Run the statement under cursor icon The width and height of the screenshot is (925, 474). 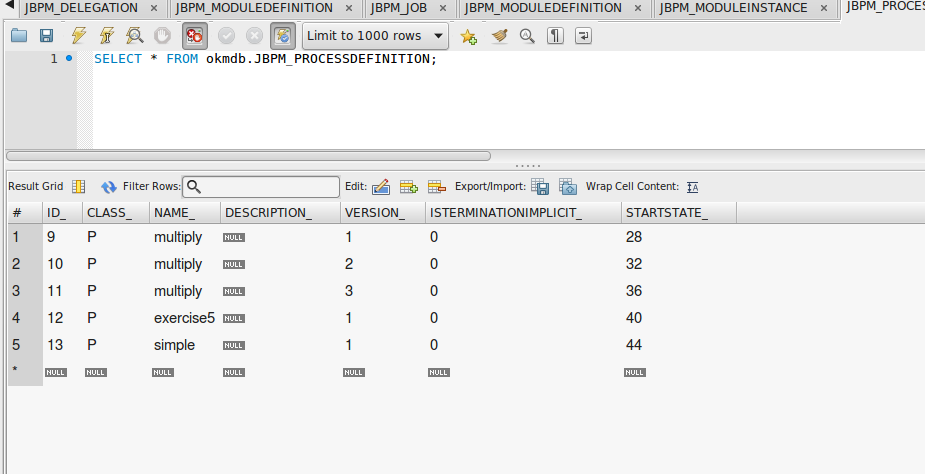(x=106, y=36)
